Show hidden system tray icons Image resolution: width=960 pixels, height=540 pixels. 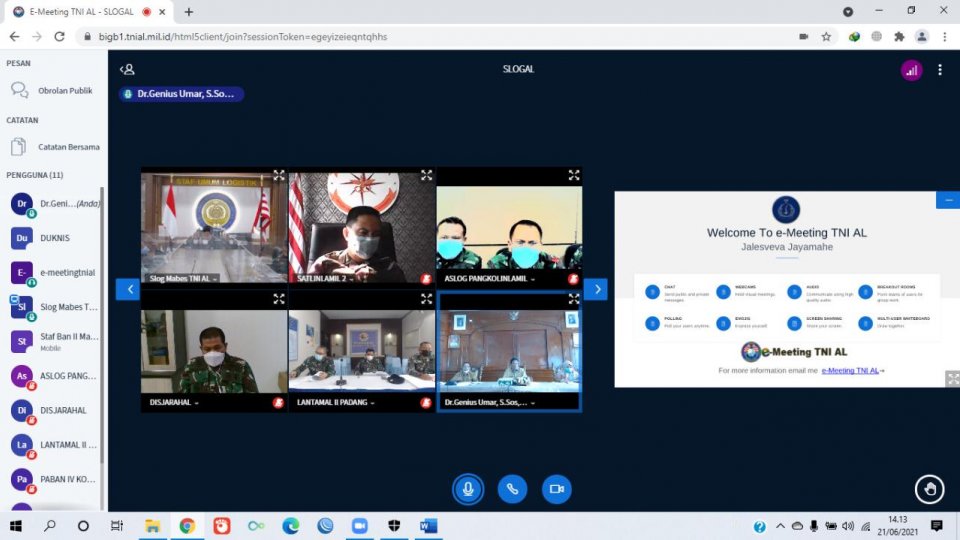click(780, 526)
